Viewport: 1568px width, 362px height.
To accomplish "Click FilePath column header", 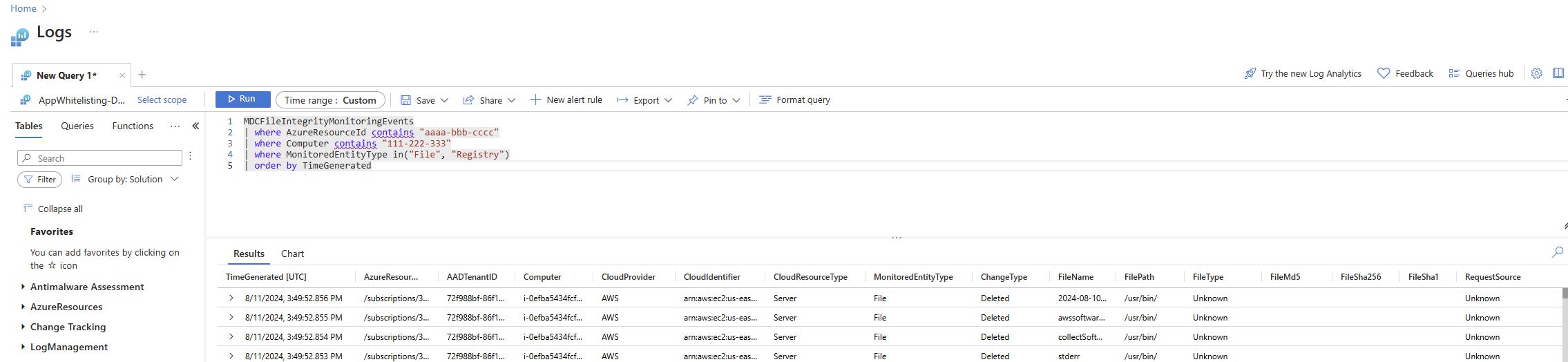I will 1139,277.
